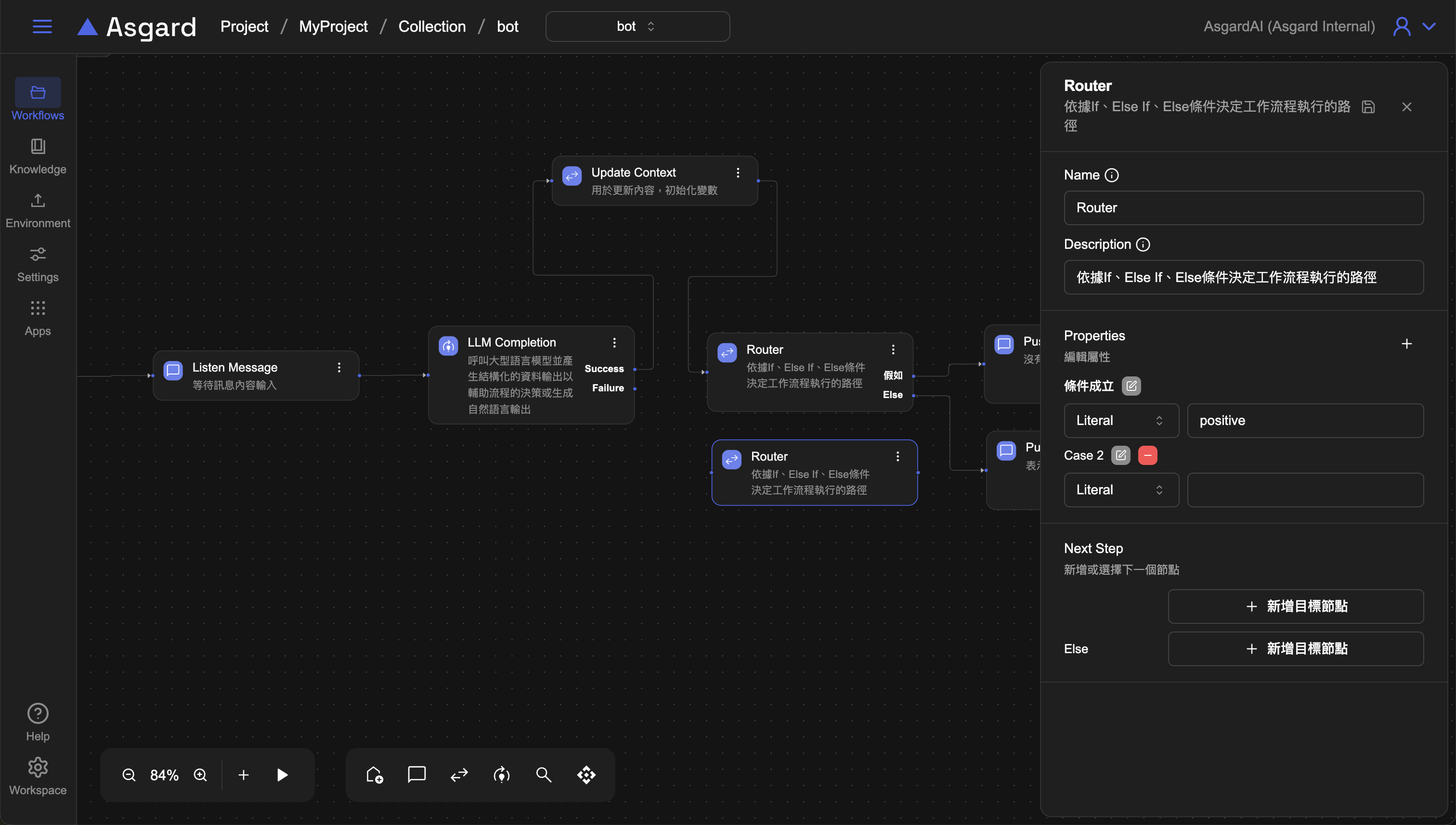Remove Case 2 with red minus button
Viewport: 1456px width, 825px height.
pos(1148,455)
